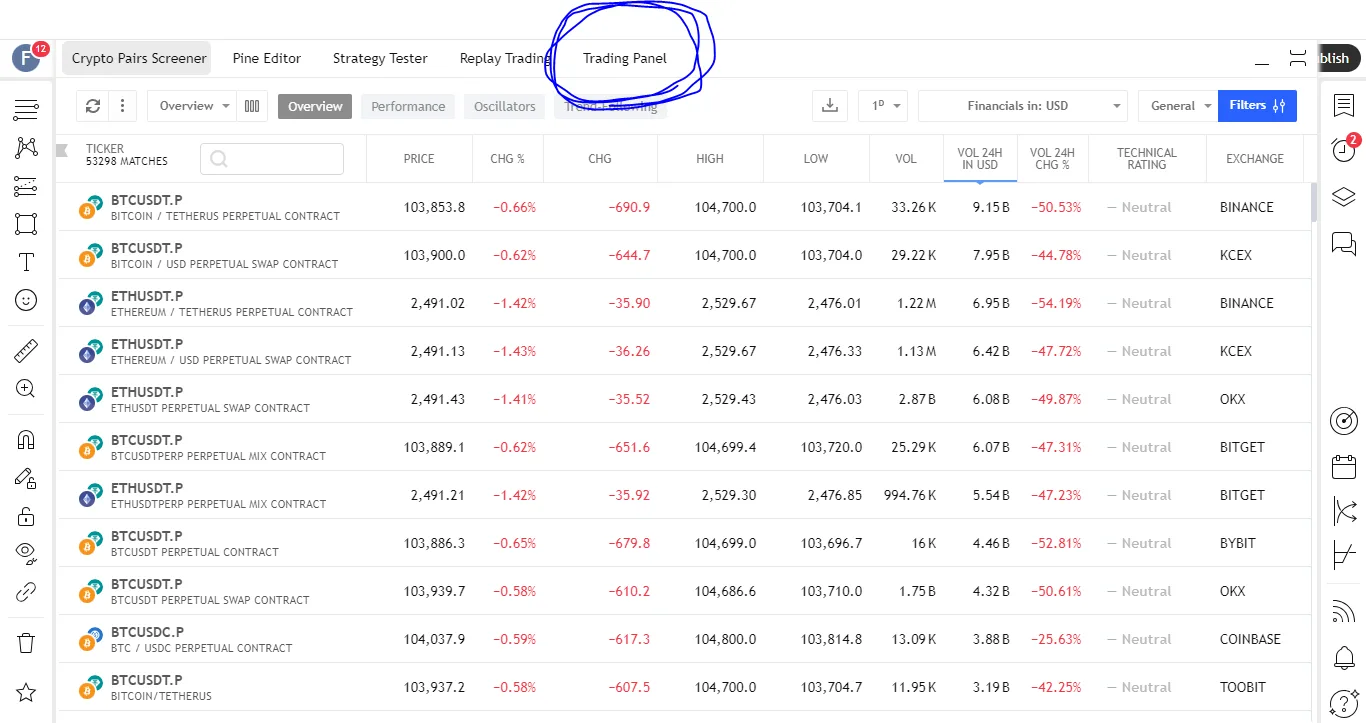Viewport: 1366px width, 723px height.
Task: Open BTCUSDT.P row on BINANCE
Action: (x=681, y=207)
